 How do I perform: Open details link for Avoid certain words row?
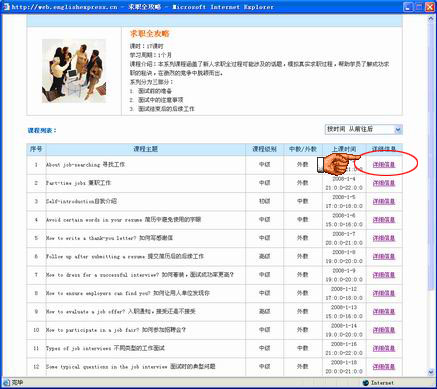pyautogui.click(x=384, y=220)
